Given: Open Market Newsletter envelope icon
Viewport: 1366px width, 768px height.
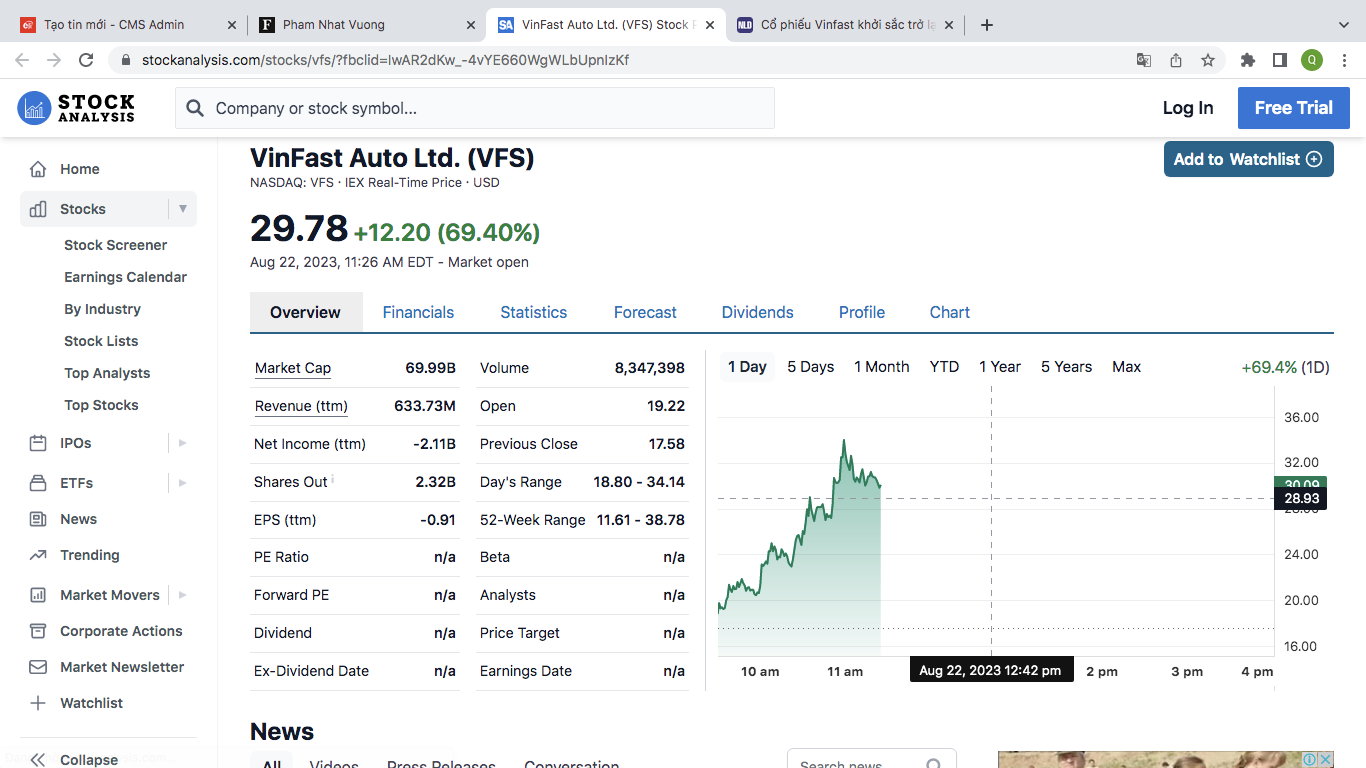Looking at the screenshot, I should point(38,667).
